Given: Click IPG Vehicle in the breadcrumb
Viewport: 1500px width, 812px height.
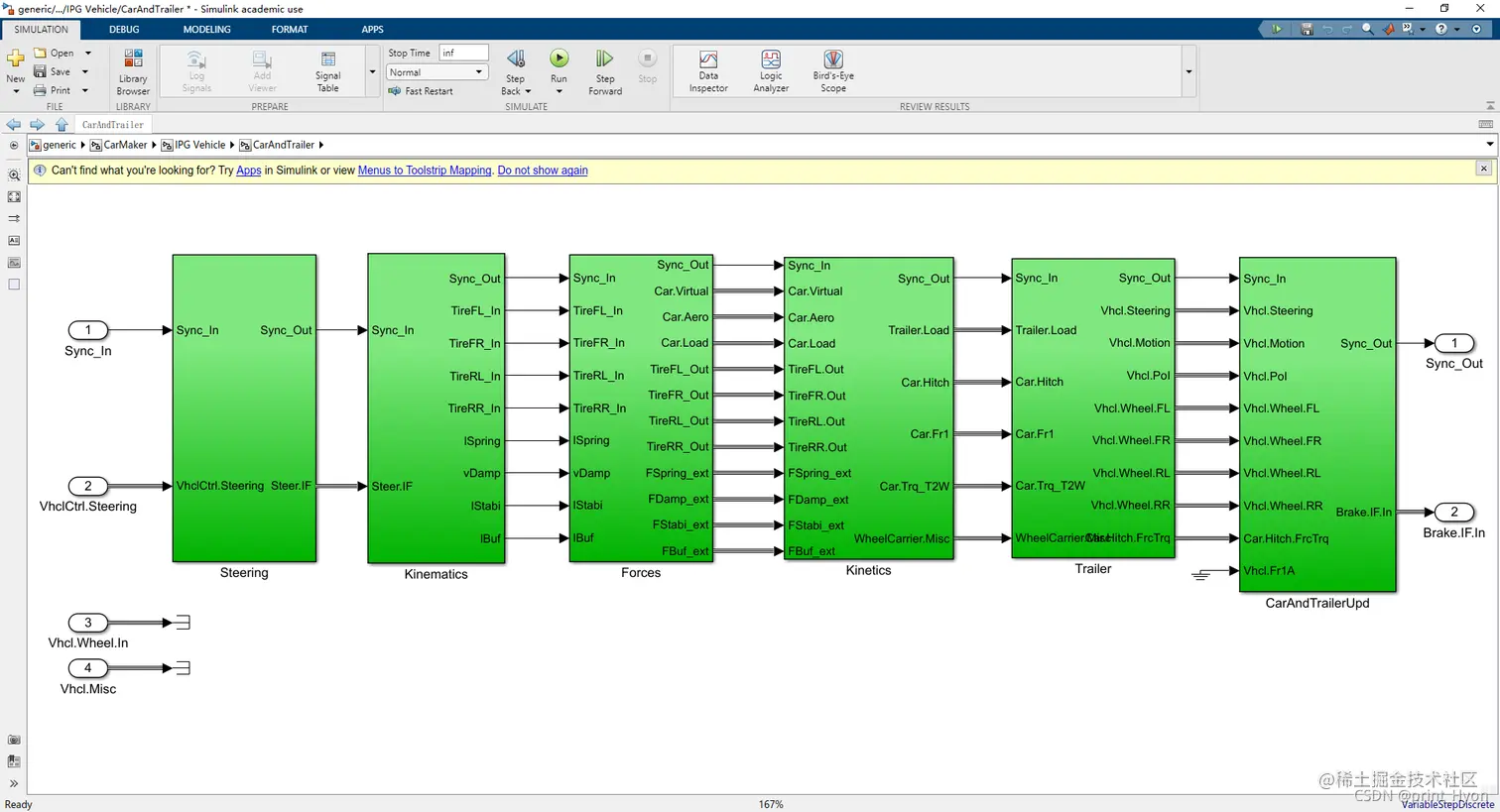Looking at the screenshot, I should pos(200,145).
